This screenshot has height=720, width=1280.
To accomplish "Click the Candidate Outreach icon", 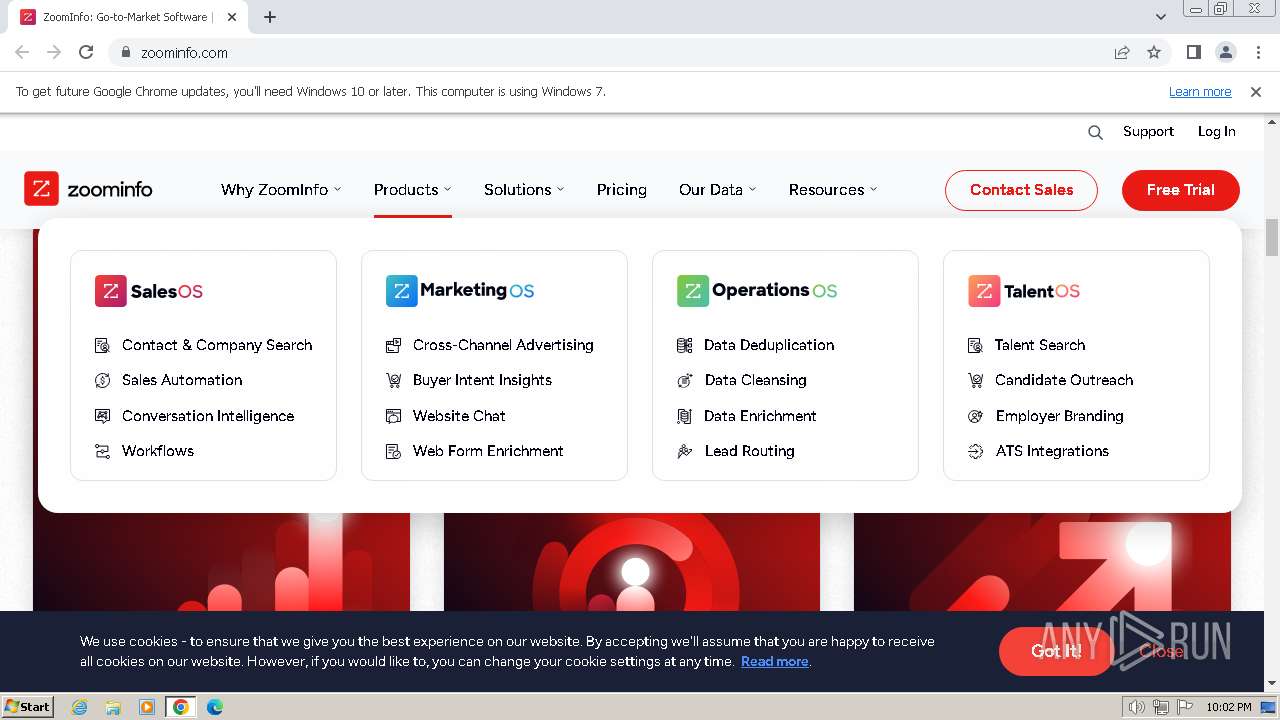I will click(x=975, y=380).
